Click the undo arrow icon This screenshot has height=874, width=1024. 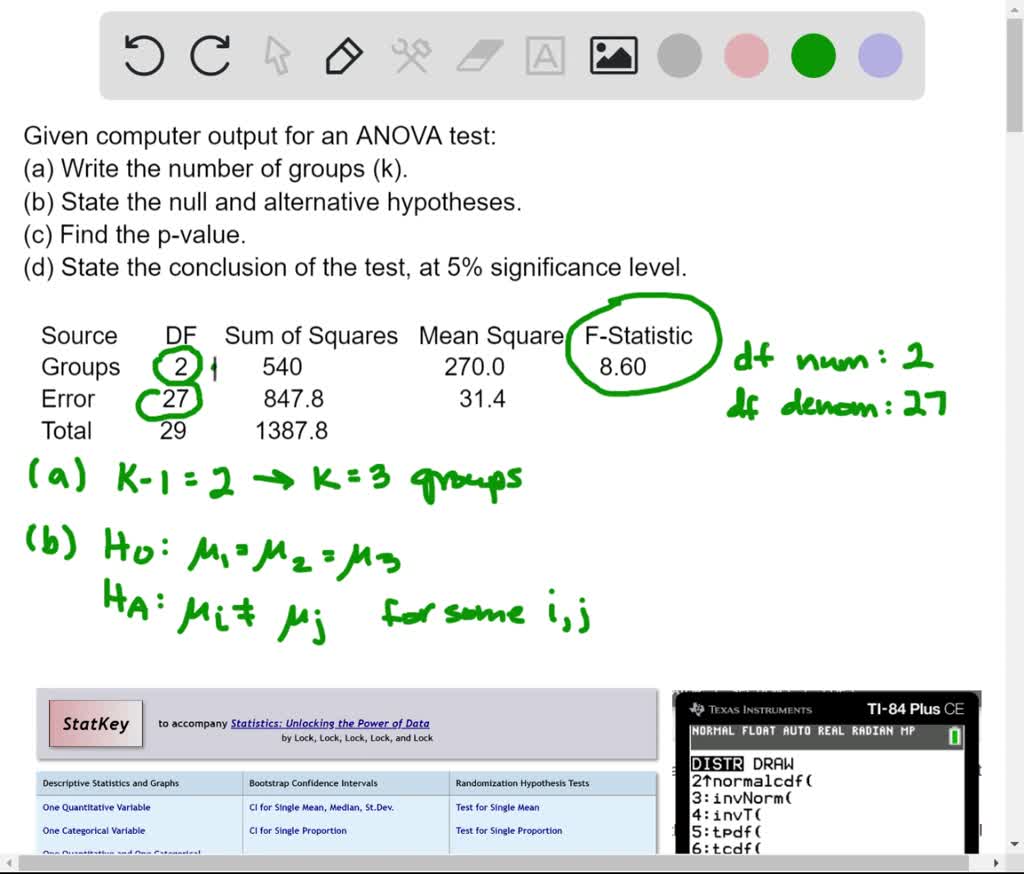pyautogui.click(x=144, y=56)
